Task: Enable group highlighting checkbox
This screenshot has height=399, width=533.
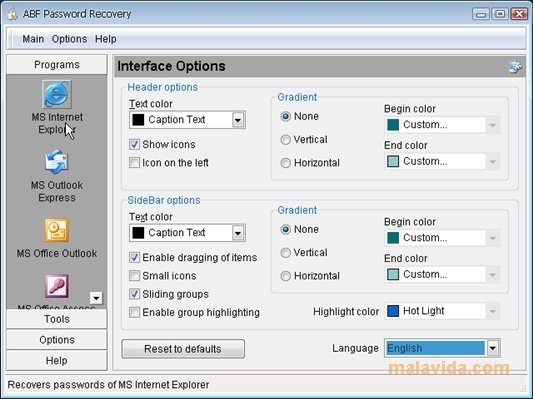Action: [x=134, y=312]
